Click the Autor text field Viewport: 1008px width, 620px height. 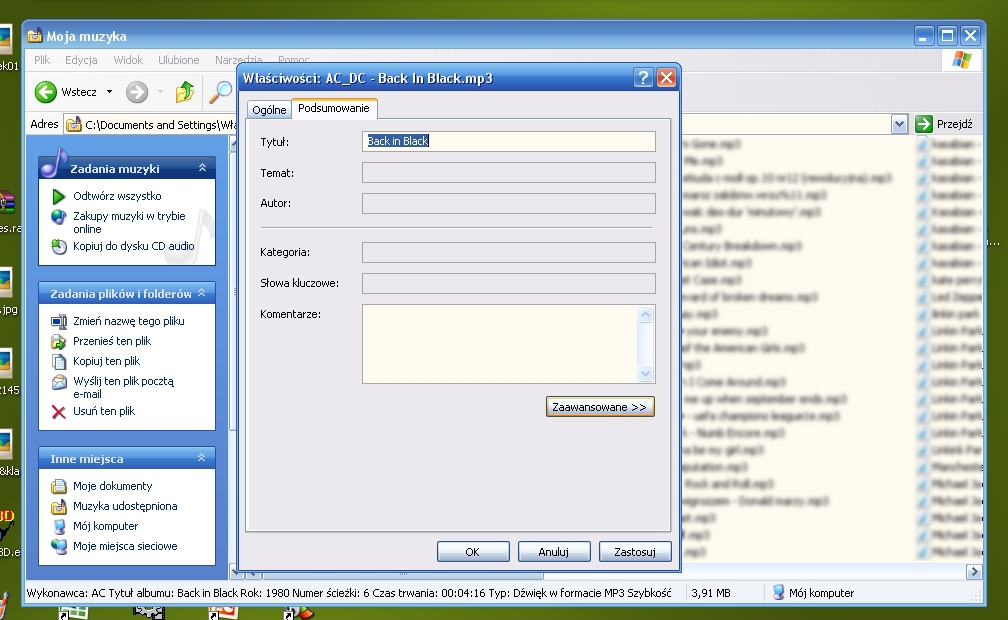tap(508, 203)
